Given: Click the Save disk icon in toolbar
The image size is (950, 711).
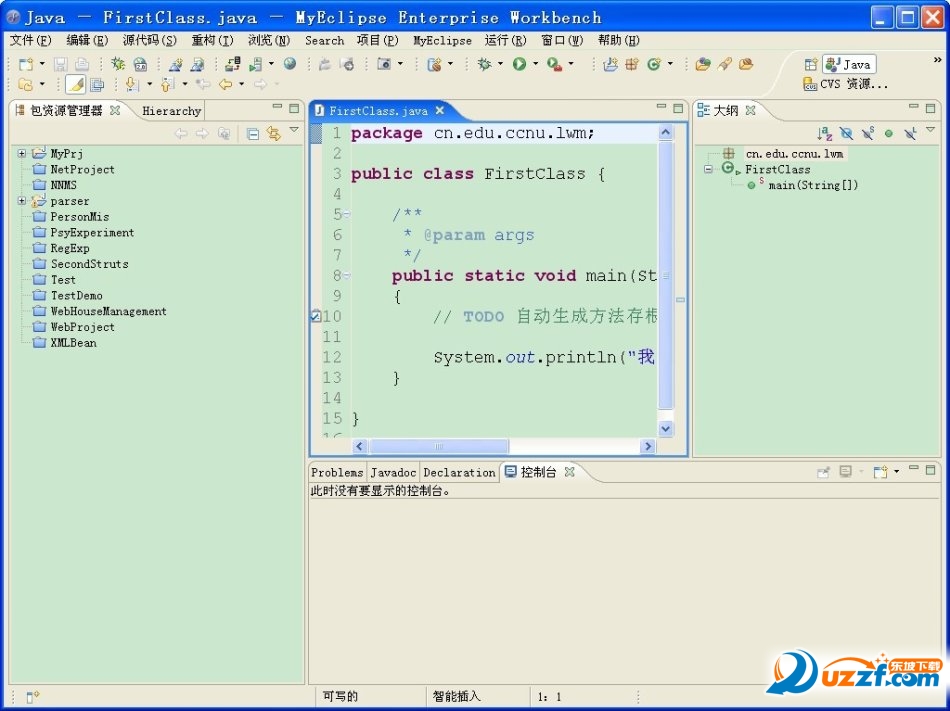Looking at the screenshot, I should 61,64.
